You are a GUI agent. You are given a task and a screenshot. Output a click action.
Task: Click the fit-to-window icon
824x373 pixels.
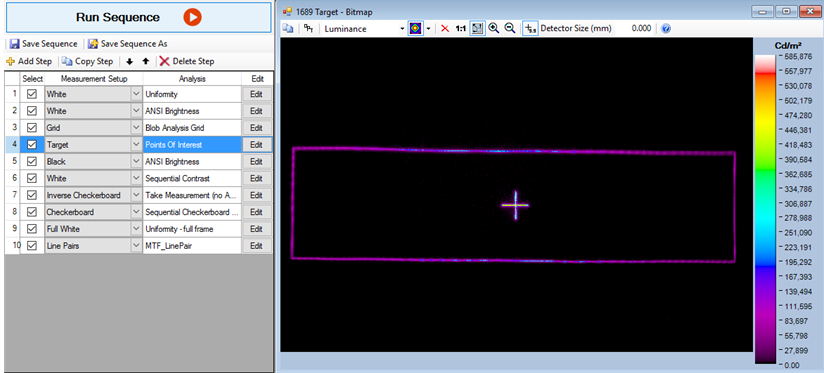click(477, 29)
